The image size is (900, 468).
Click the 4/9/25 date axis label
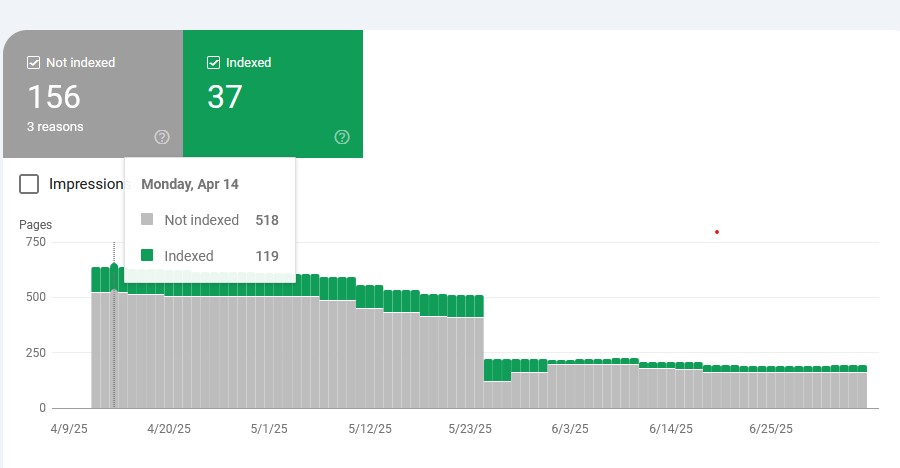[68, 428]
